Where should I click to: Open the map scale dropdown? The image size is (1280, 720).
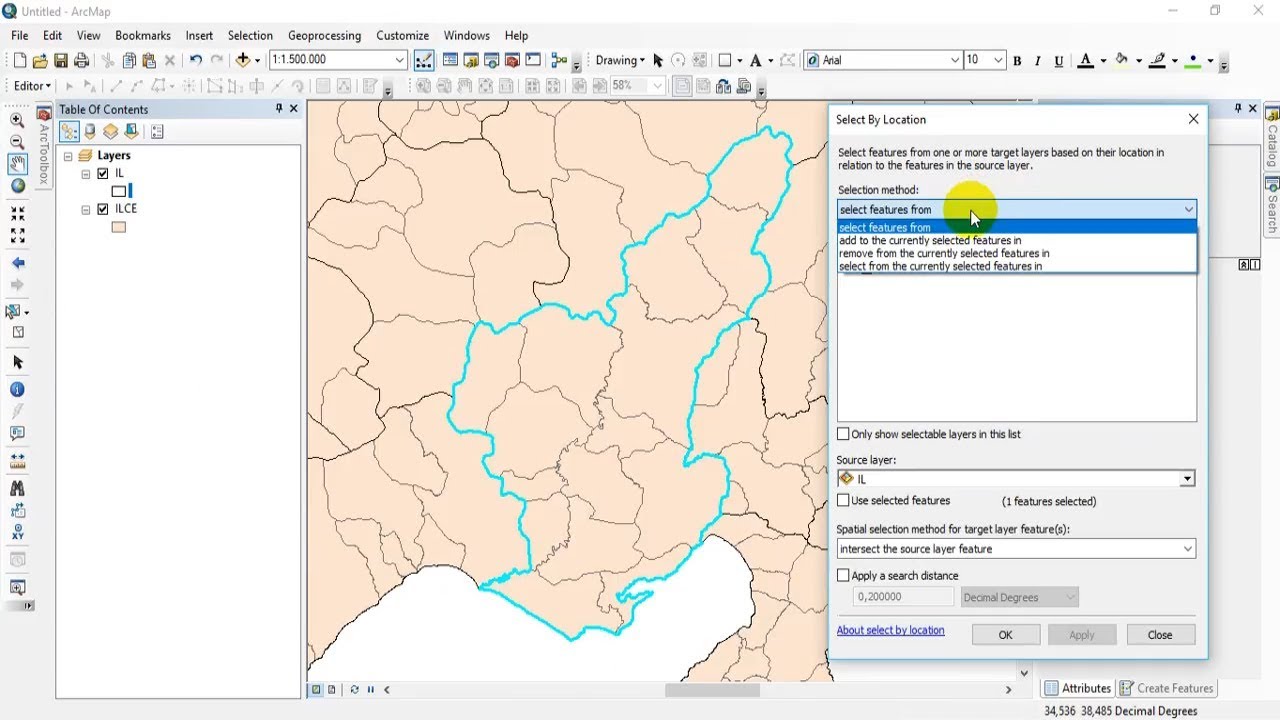399,60
